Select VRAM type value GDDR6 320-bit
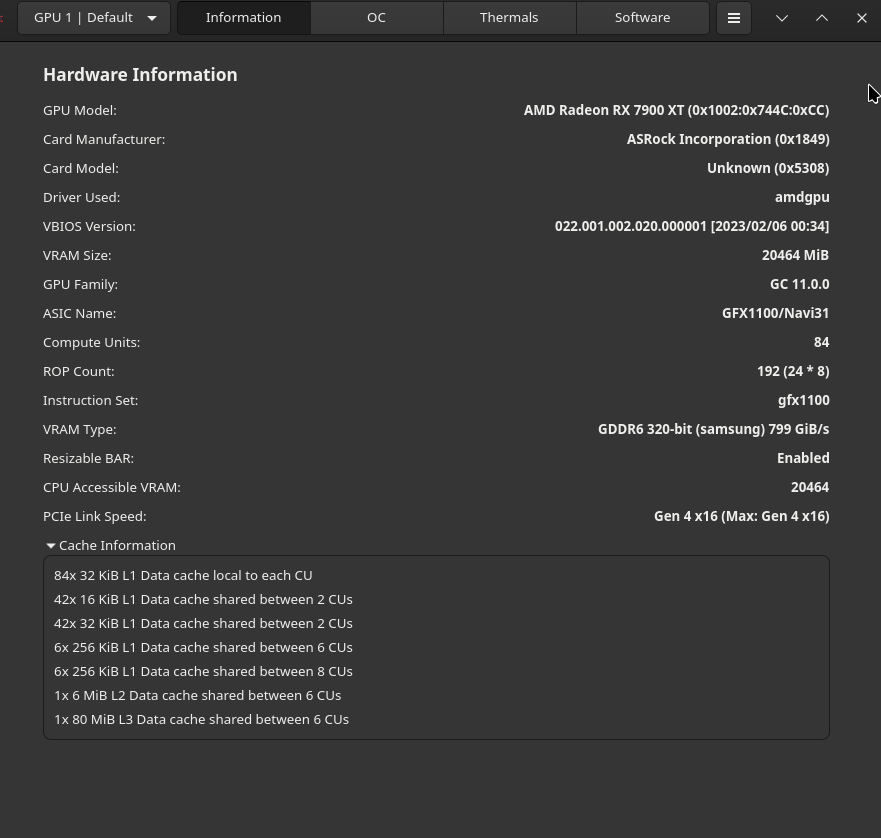 point(714,429)
